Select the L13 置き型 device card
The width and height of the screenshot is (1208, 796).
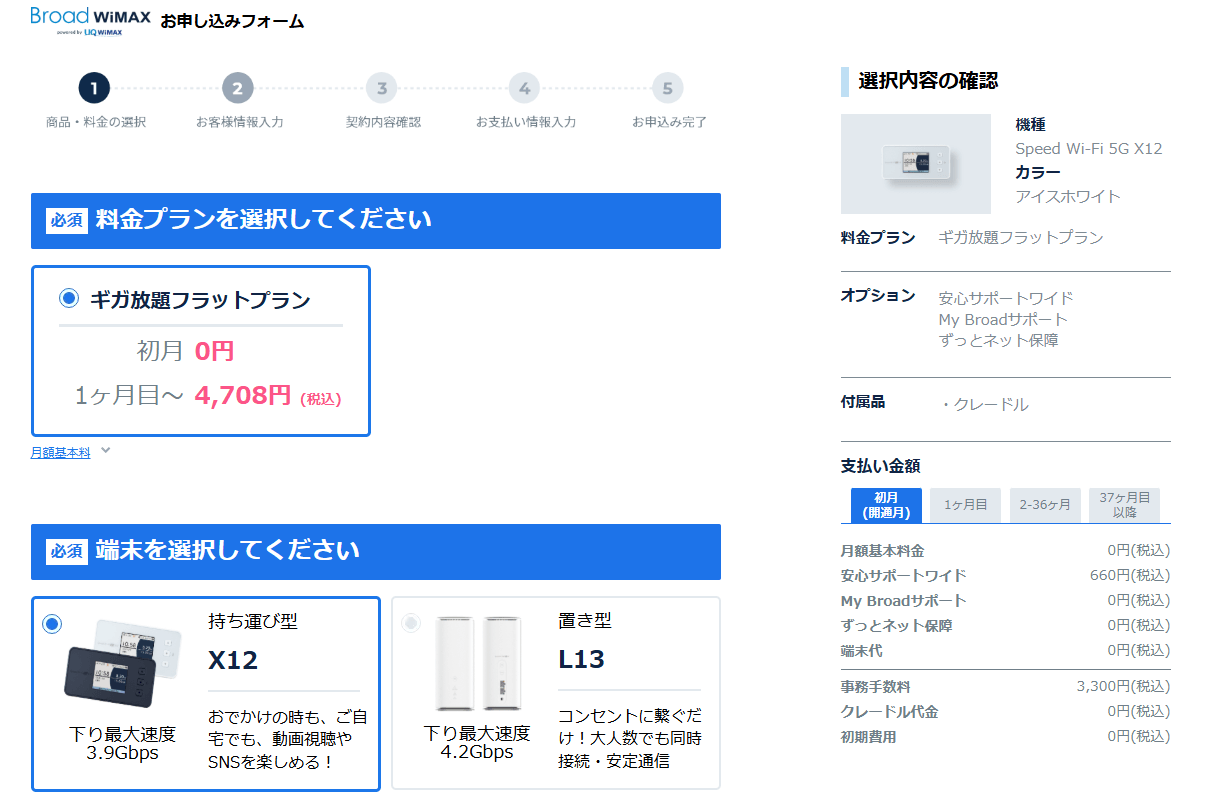click(x=553, y=692)
